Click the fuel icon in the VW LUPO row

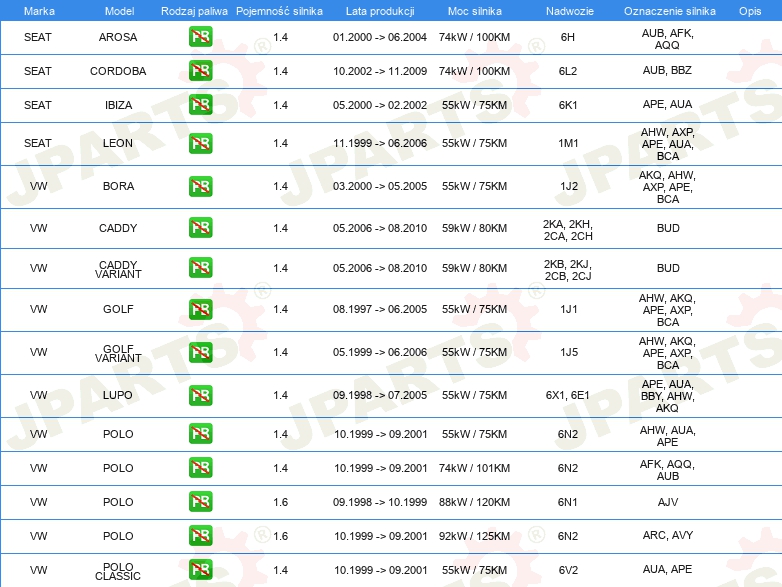(200, 395)
